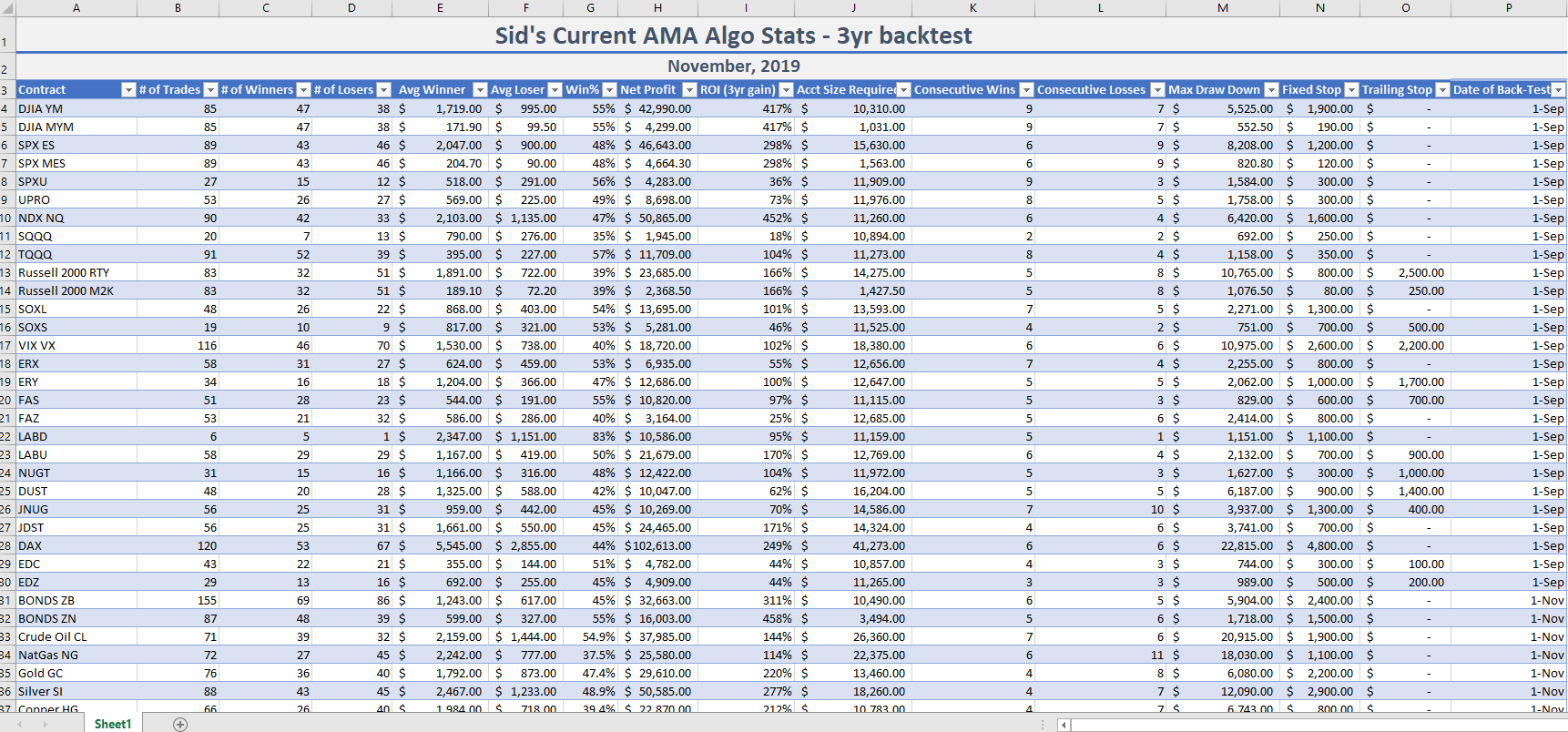The image size is (1568, 732).
Task: Switch to the Sheet1 tab
Action: [113, 724]
